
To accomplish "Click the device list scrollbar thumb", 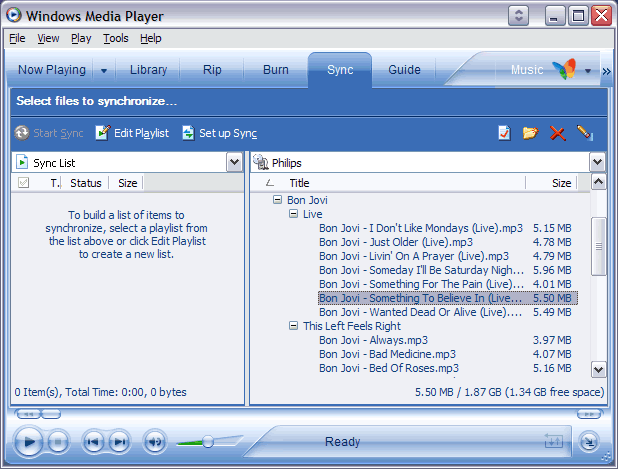I will click(599, 246).
